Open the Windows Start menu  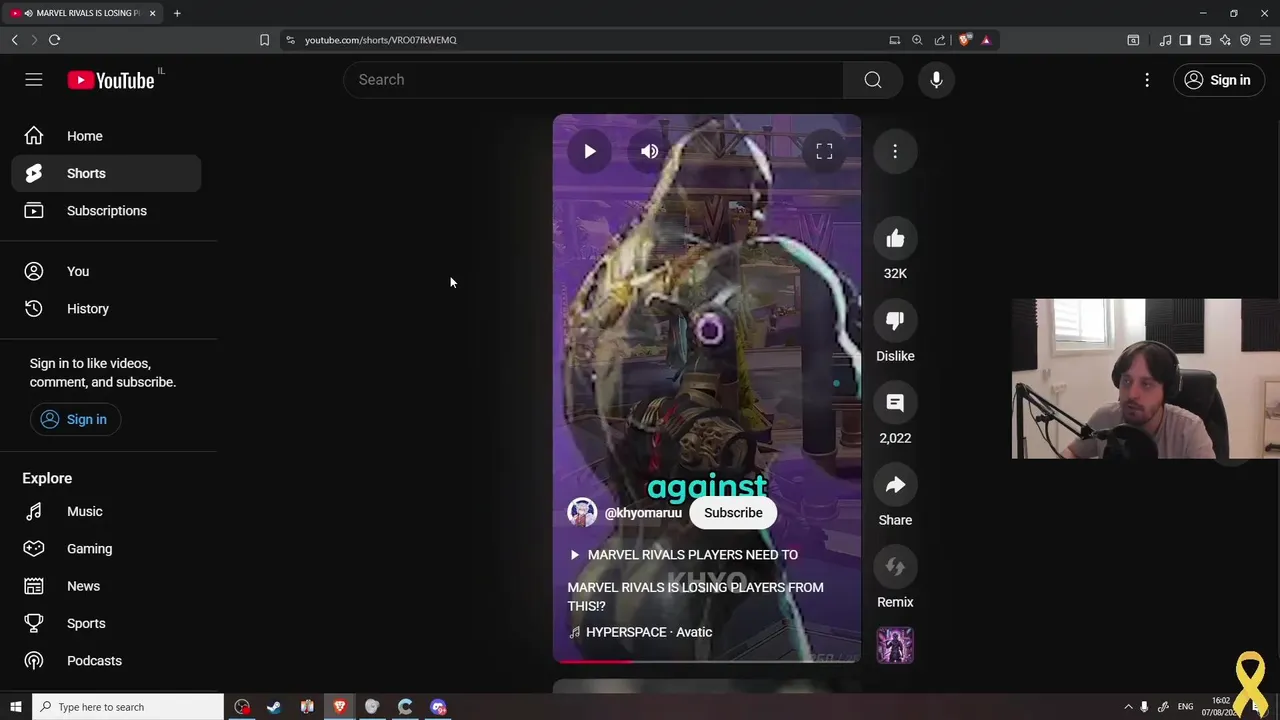15,707
